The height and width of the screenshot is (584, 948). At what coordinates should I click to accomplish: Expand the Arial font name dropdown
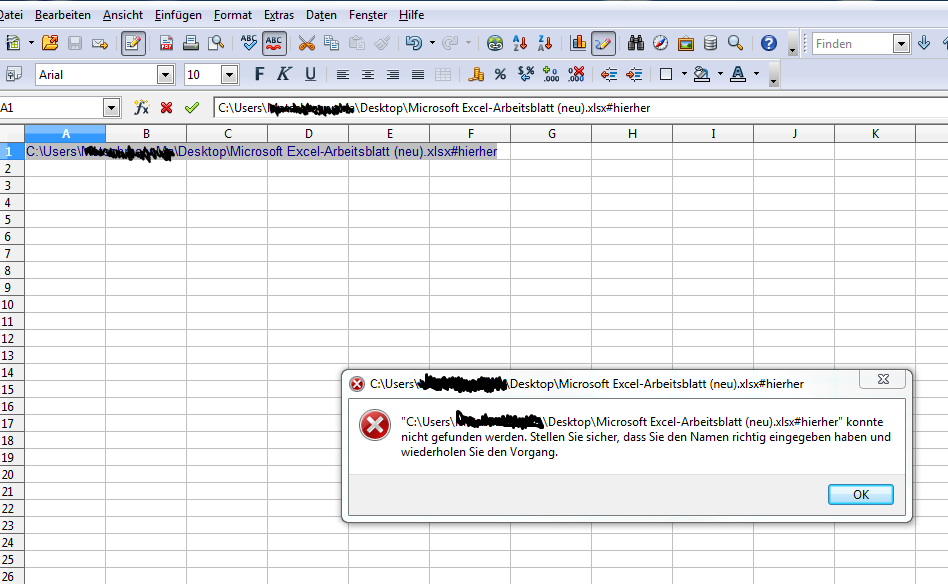tap(165, 75)
